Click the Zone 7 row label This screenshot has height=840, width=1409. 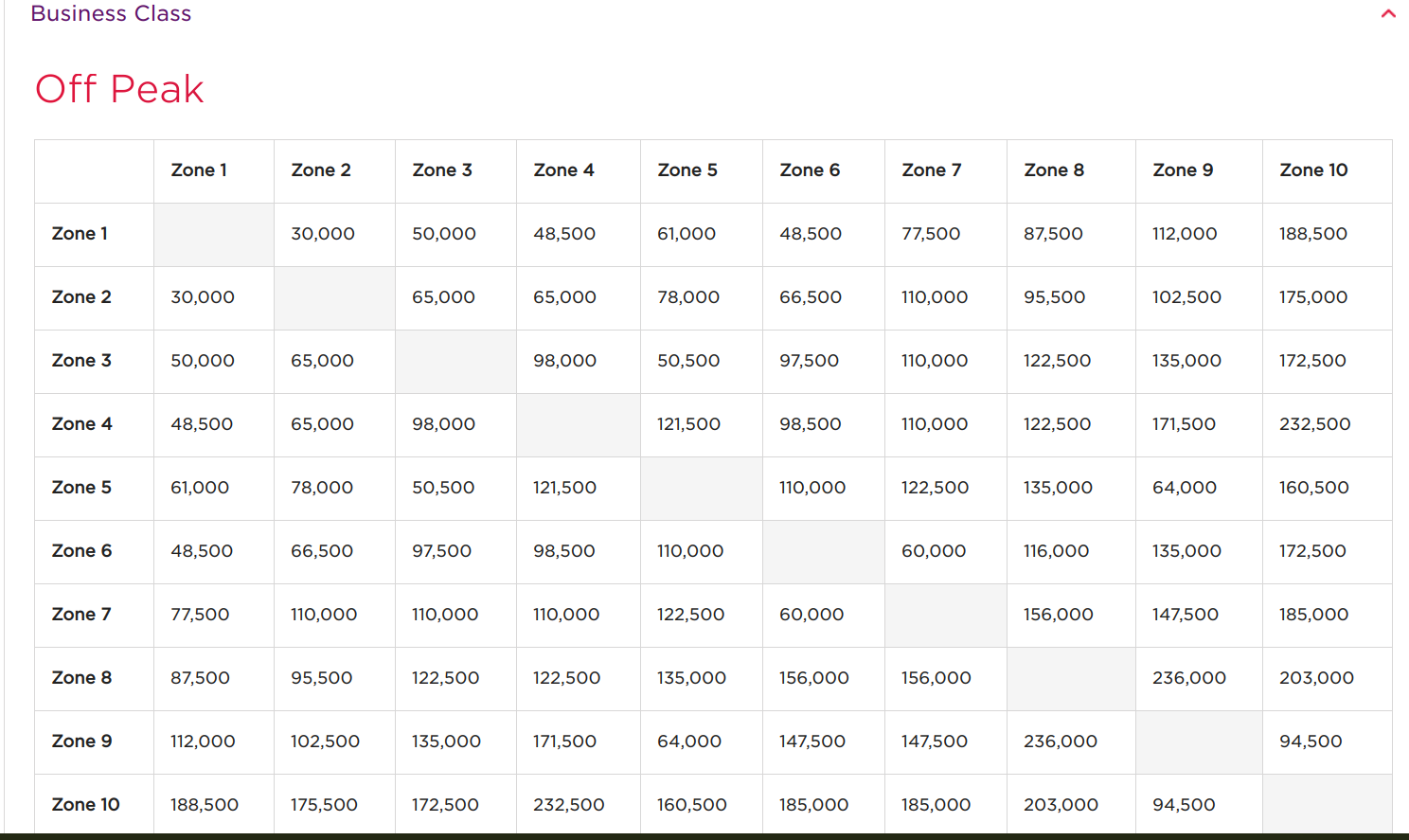(x=81, y=615)
